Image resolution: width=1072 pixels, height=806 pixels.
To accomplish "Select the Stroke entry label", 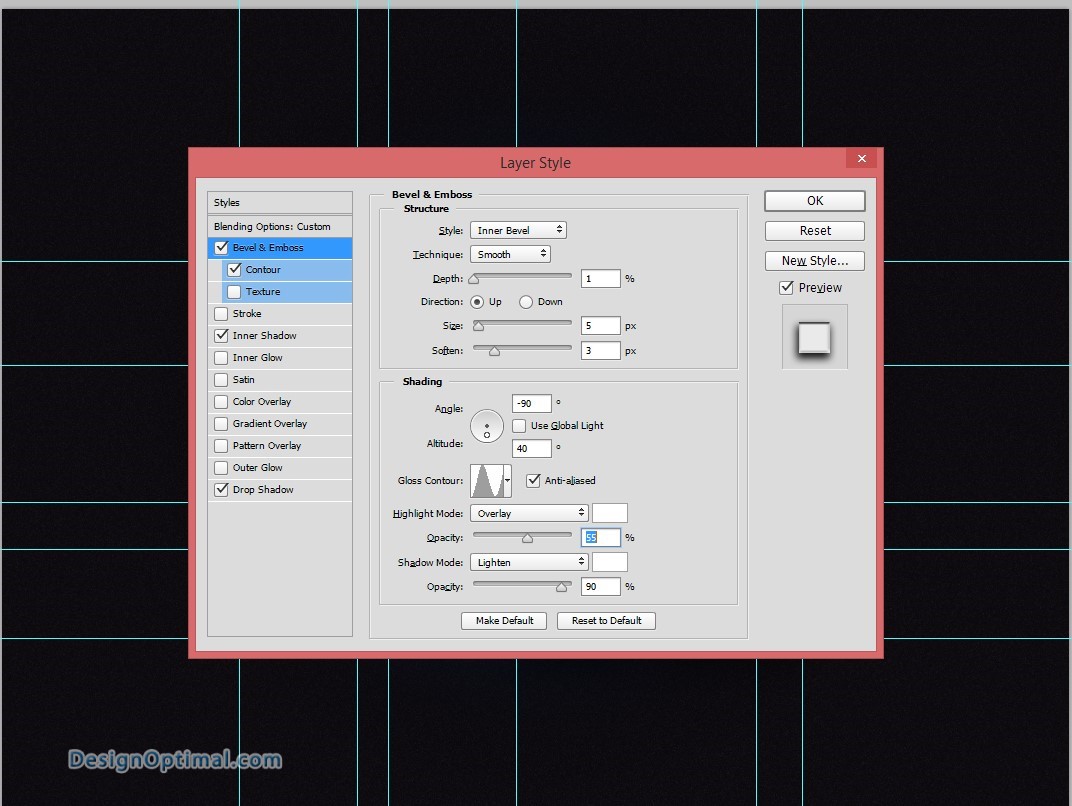I will (x=247, y=314).
